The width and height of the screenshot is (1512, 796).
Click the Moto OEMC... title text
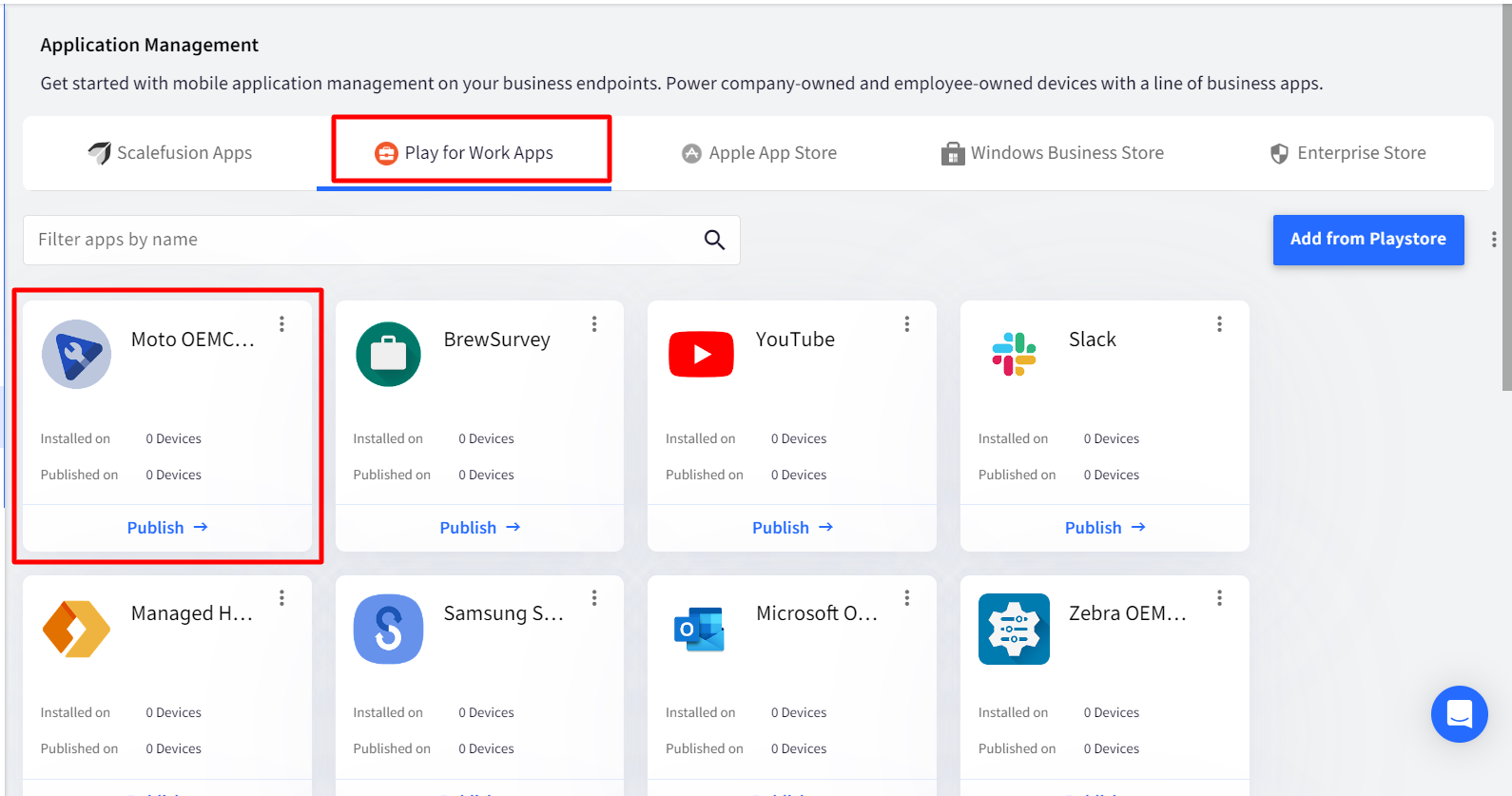[193, 340]
